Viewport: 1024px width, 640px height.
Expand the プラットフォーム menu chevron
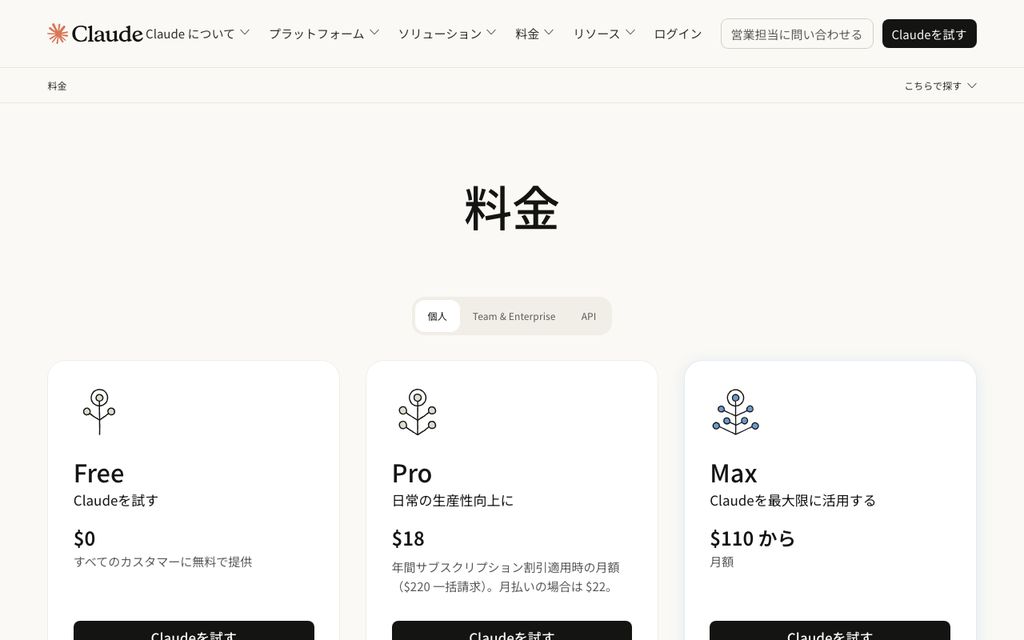(374, 32)
